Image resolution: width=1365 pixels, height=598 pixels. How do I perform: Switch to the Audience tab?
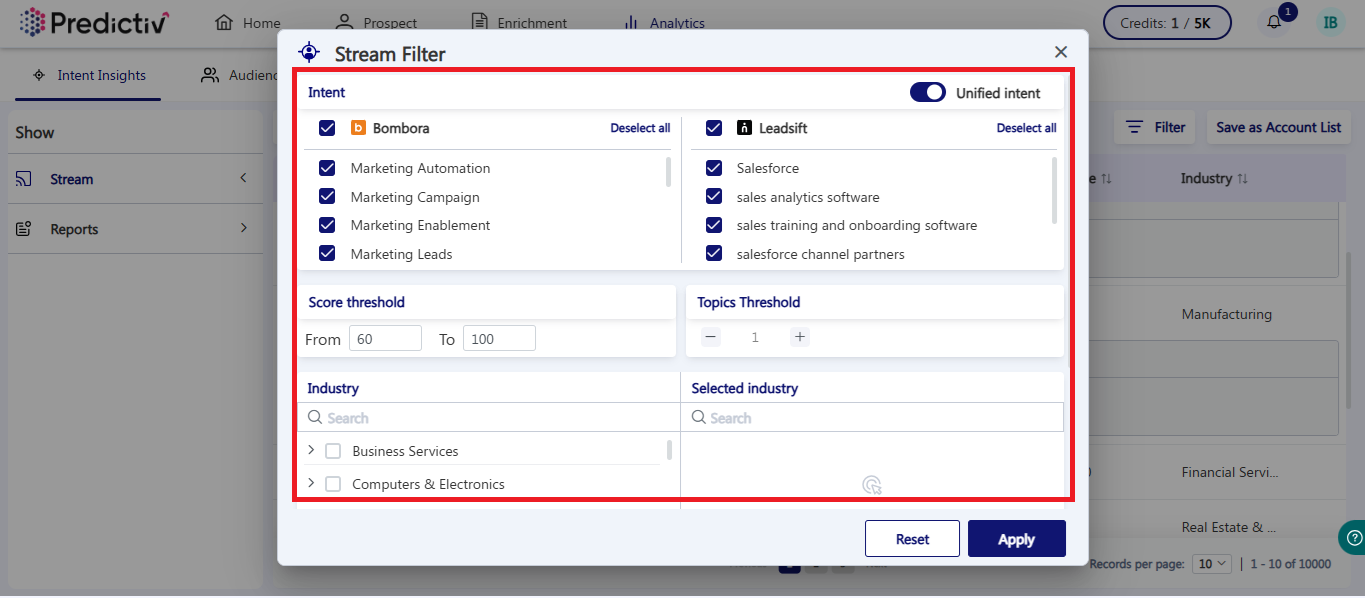[x=238, y=75]
